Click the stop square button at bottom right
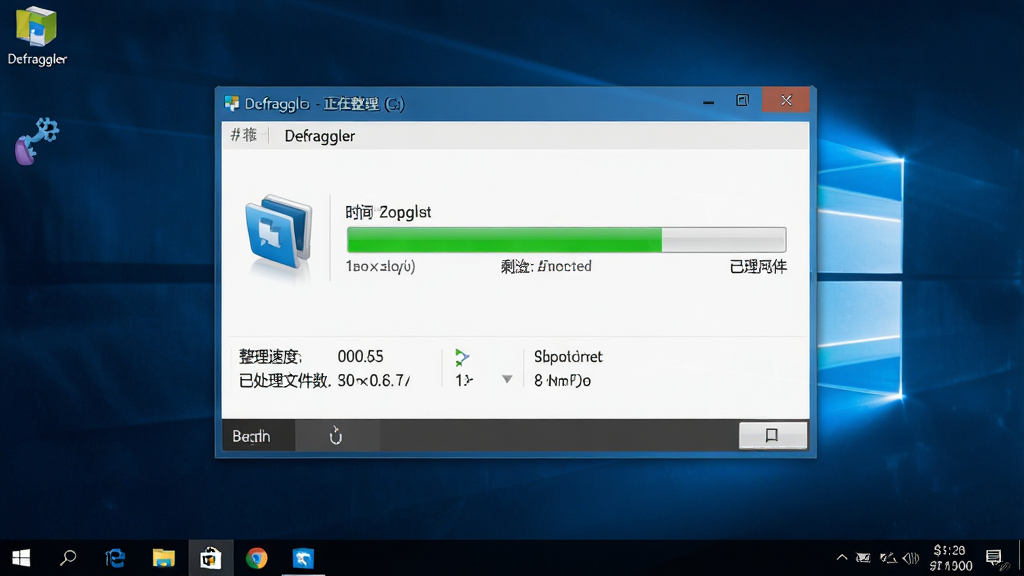The height and width of the screenshot is (576, 1024). pyautogui.click(x=772, y=435)
